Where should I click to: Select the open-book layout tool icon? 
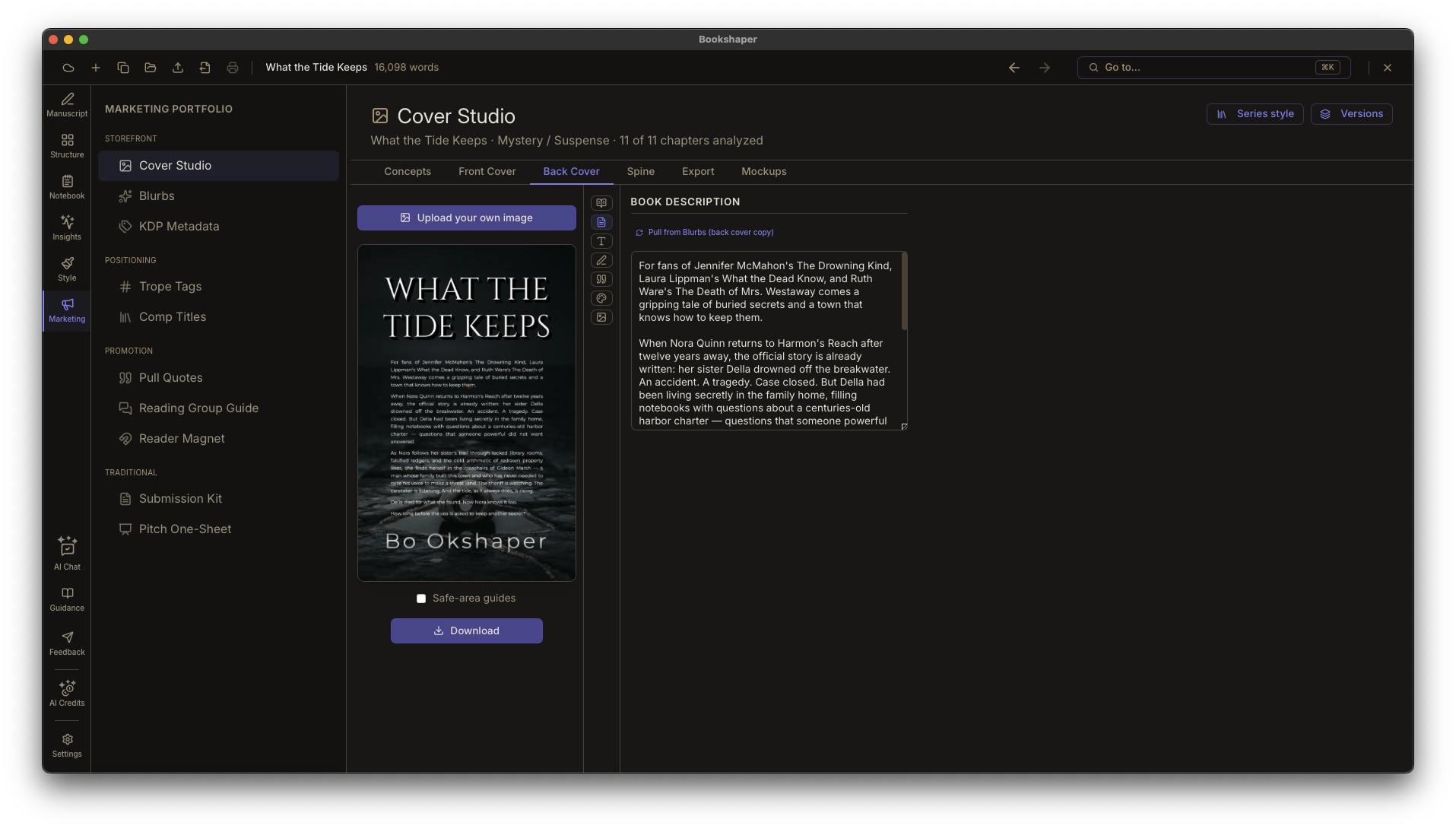[x=601, y=203]
